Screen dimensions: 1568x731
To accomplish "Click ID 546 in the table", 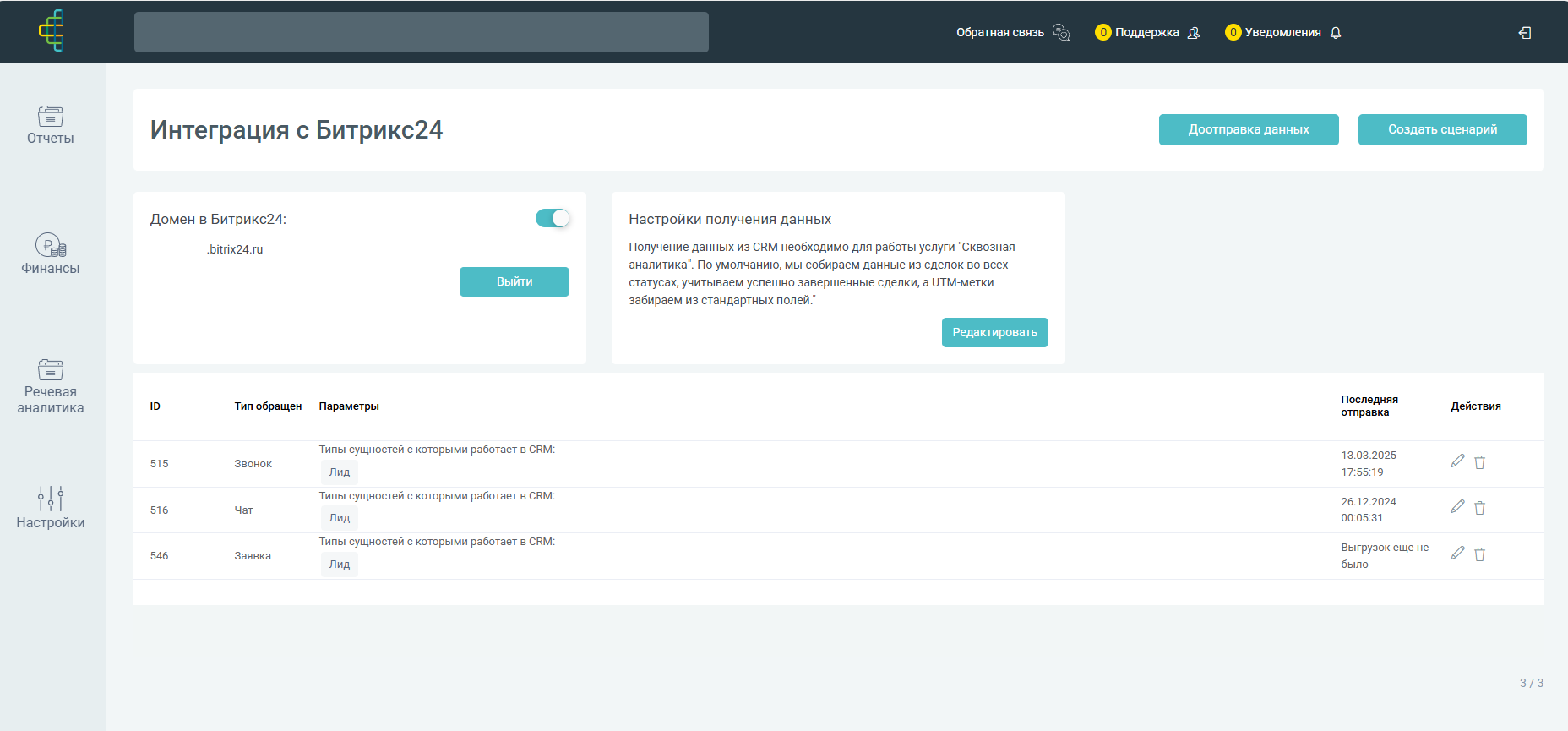I will click(160, 556).
